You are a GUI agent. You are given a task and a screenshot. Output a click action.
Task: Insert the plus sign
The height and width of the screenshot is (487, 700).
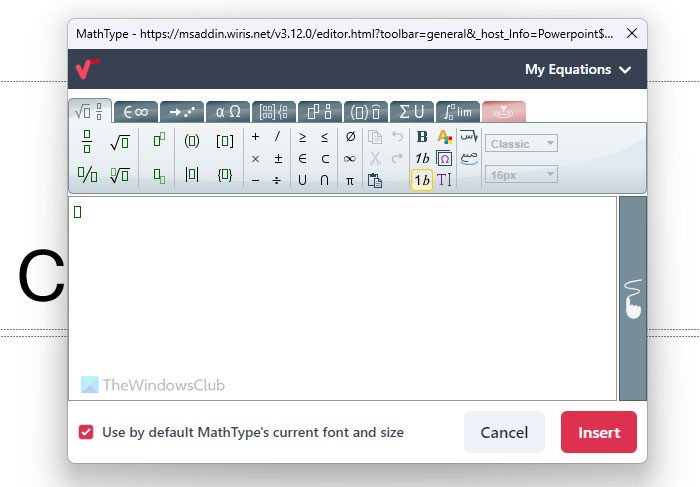tap(255, 137)
